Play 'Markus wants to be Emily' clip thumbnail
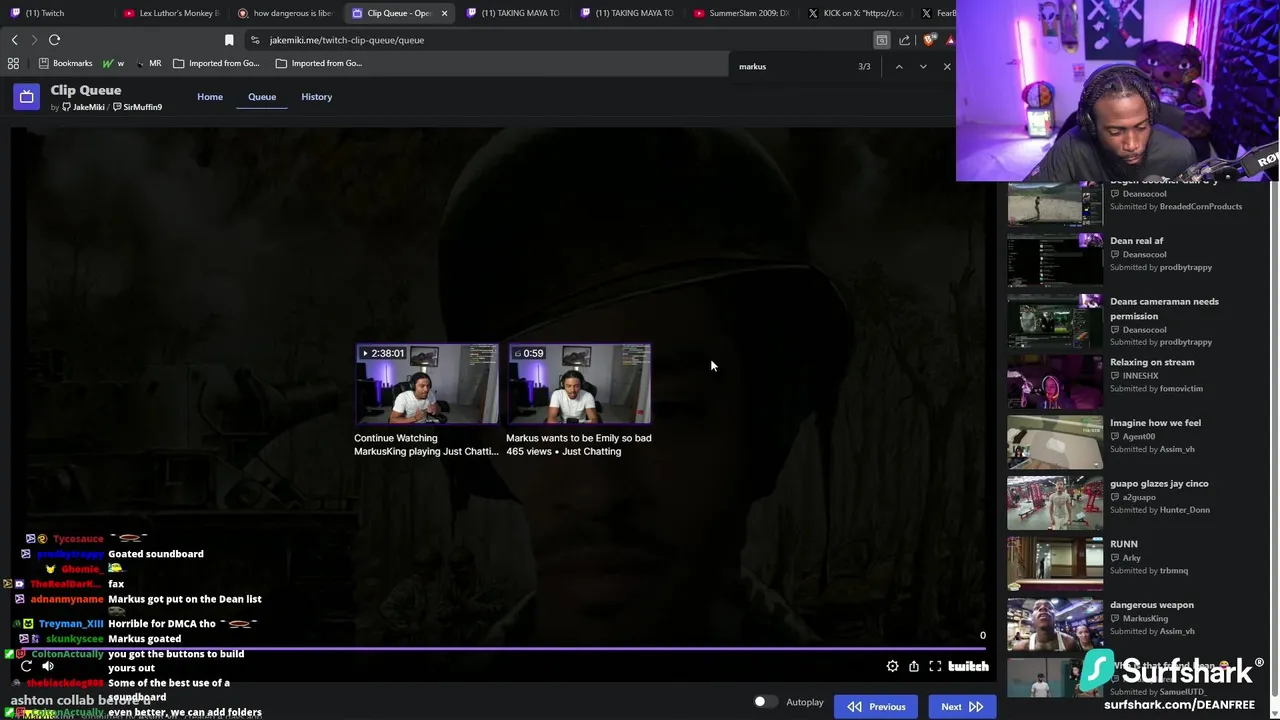The height and width of the screenshot is (720, 1280). (579, 384)
